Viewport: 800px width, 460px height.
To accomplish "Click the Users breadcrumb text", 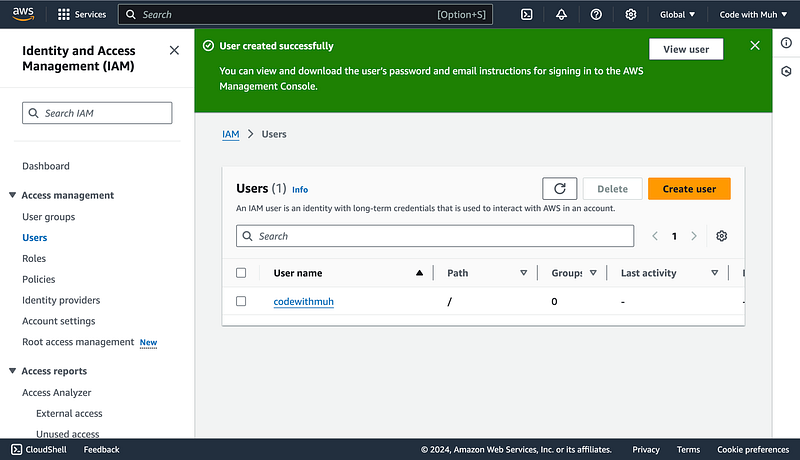I will [x=274, y=134].
